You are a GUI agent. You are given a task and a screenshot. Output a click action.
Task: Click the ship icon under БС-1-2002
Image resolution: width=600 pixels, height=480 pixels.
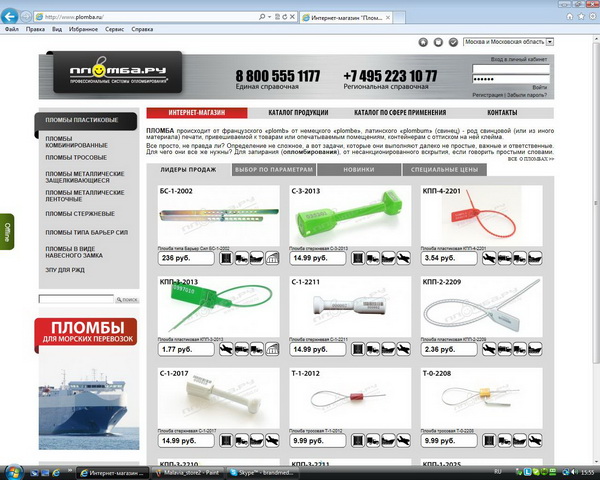[x=256, y=258]
